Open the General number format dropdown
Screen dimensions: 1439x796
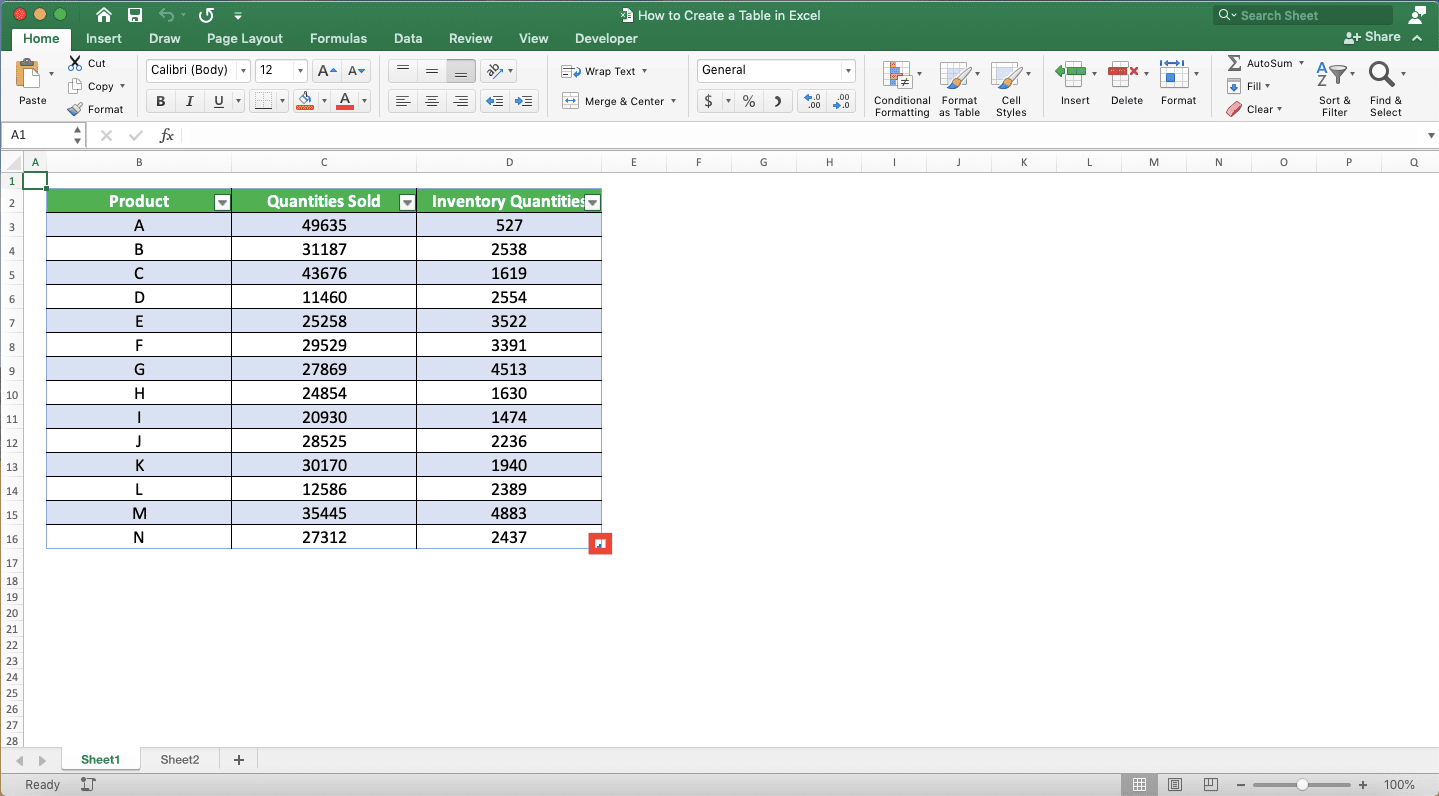pyautogui.click(x=848, y=70)
